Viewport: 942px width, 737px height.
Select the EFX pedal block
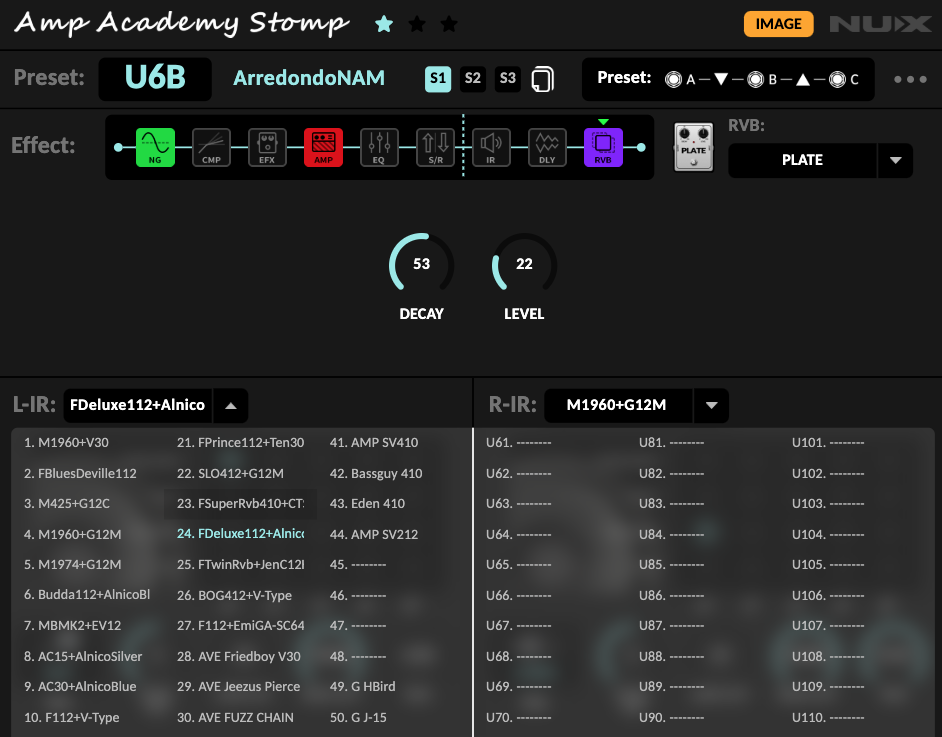click(267, 147)
